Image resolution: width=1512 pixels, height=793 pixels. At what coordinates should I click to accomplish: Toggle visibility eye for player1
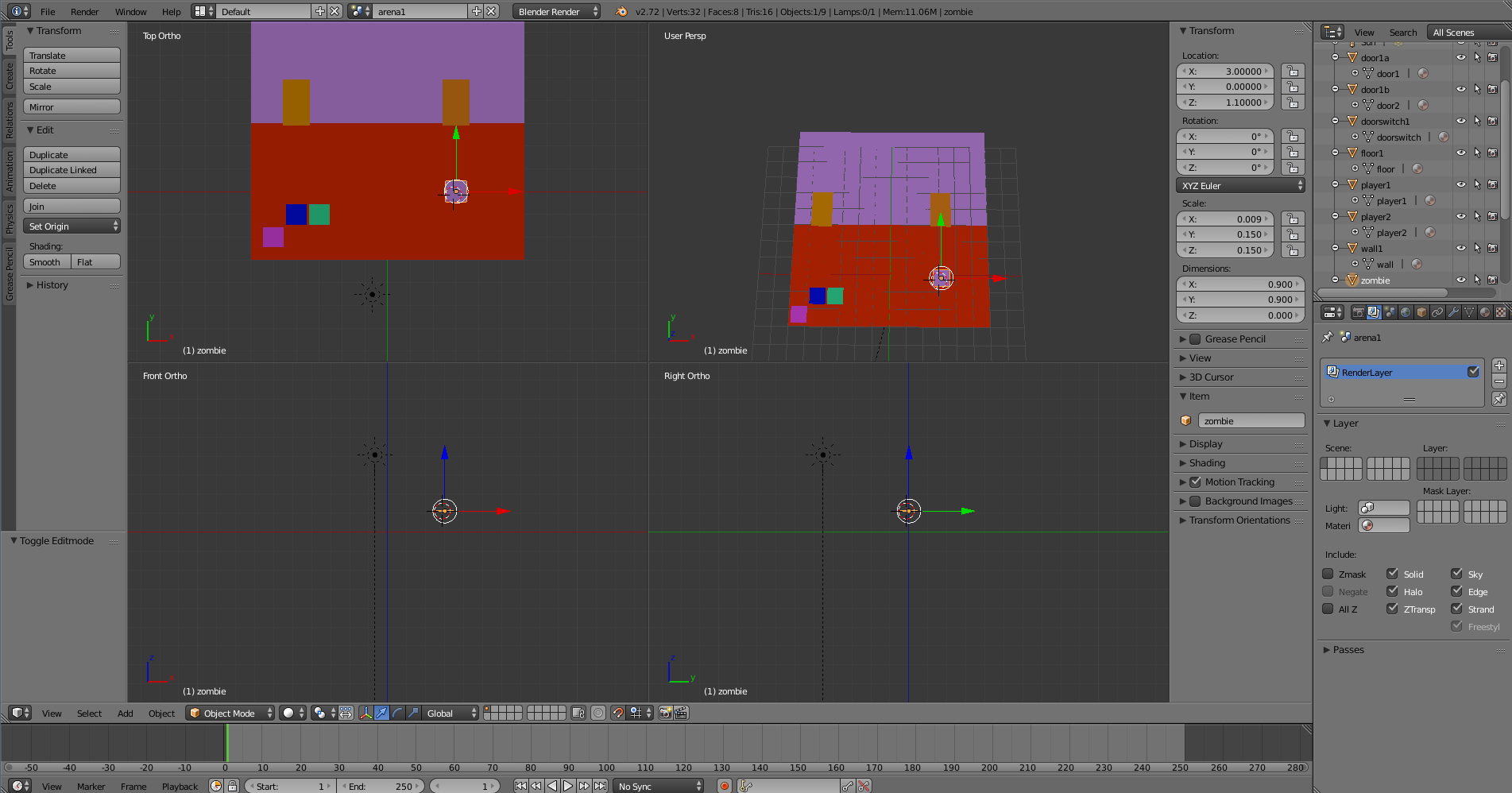1460,184
